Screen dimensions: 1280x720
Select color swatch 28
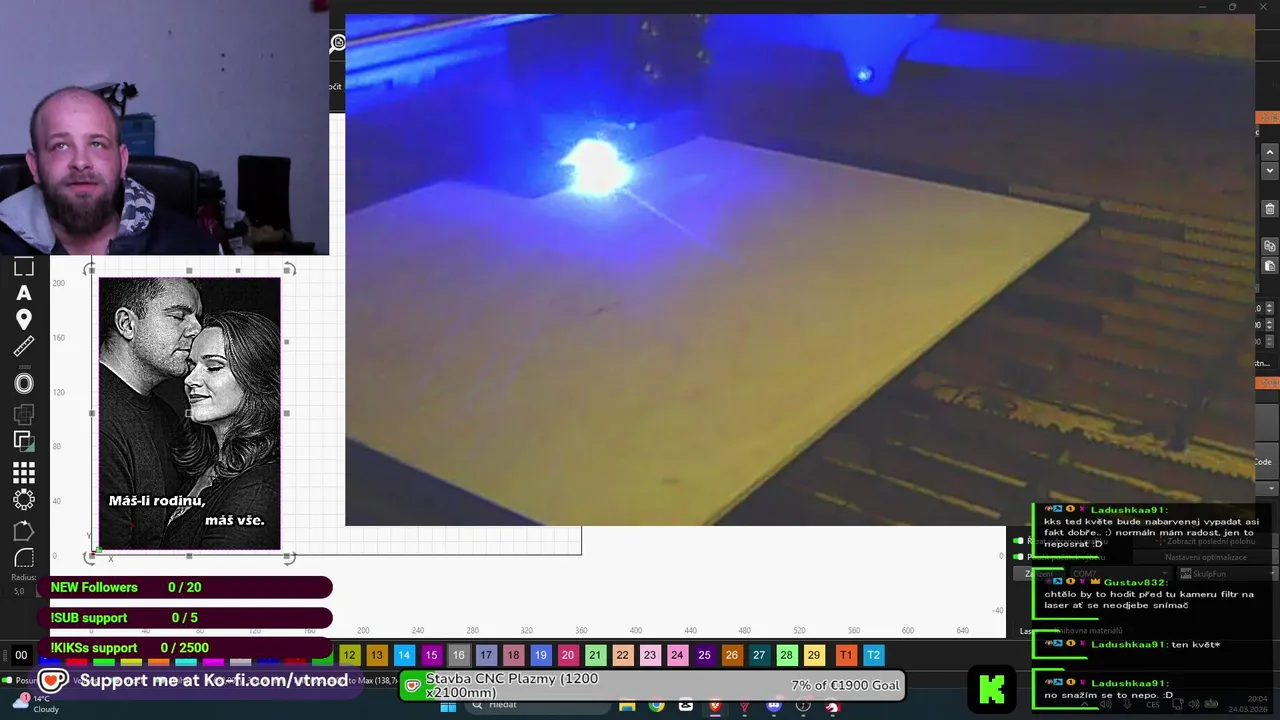[x=786, y=655]
